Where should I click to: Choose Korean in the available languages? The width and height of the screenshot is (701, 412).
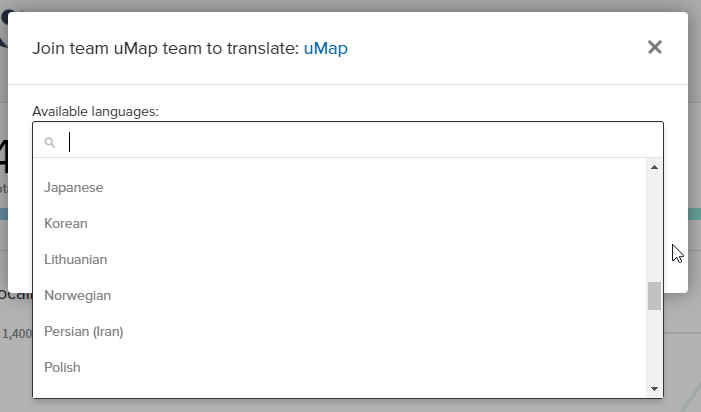coord(66,223)
